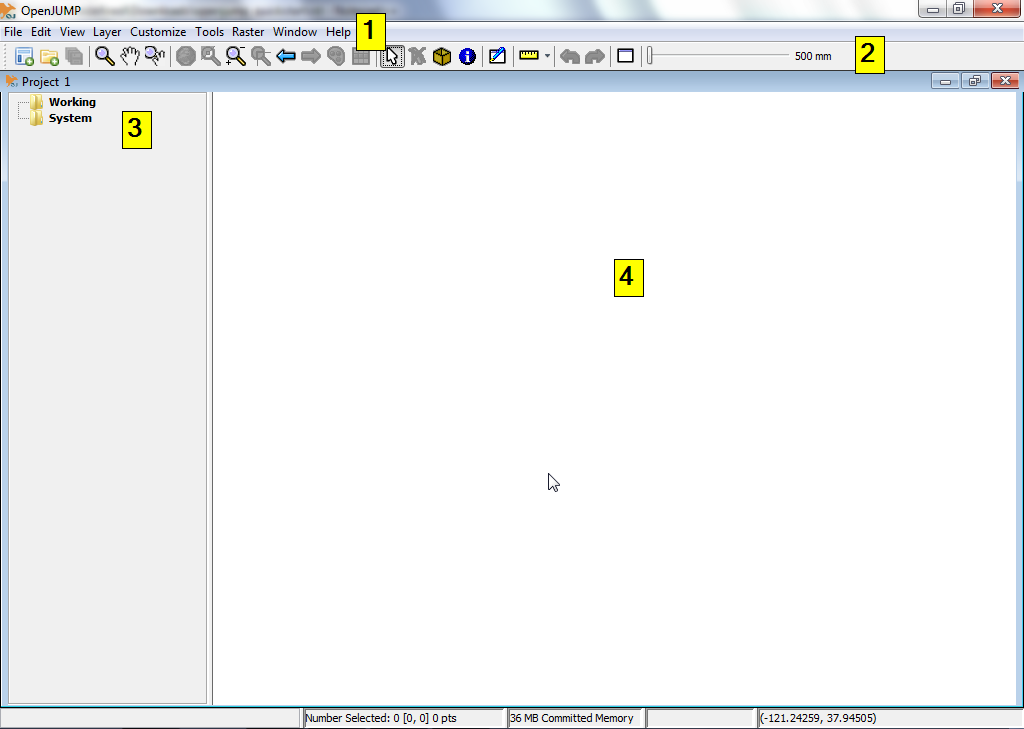The width and height of the screenshot is (1024, 729).
Task: Click the Save datasets stacked-disks icon
Action: point(74,56)
